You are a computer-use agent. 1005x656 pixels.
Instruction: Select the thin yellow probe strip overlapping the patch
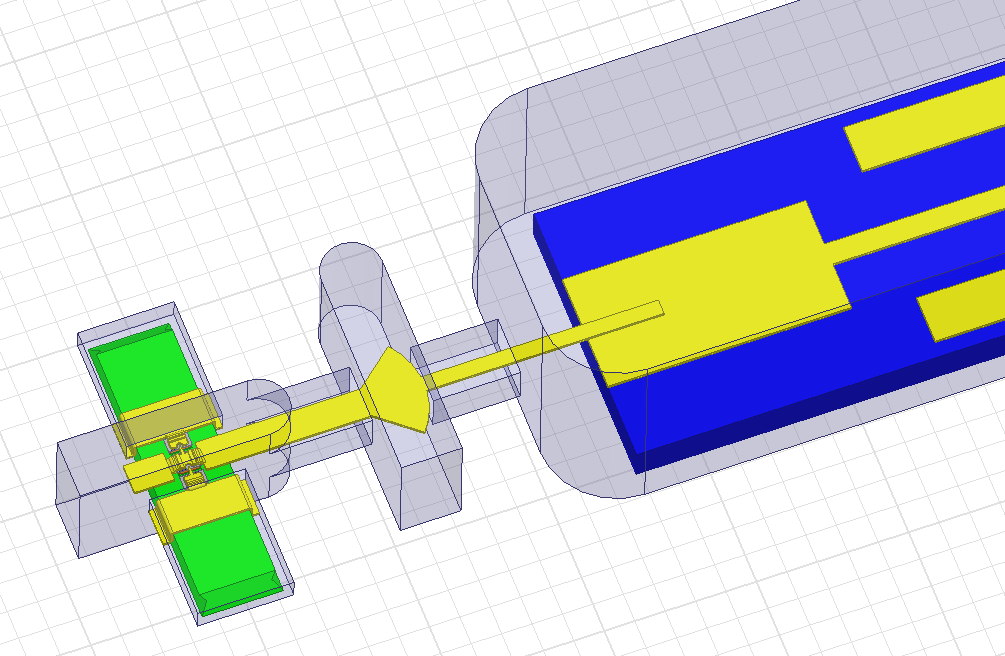point(545,345)
